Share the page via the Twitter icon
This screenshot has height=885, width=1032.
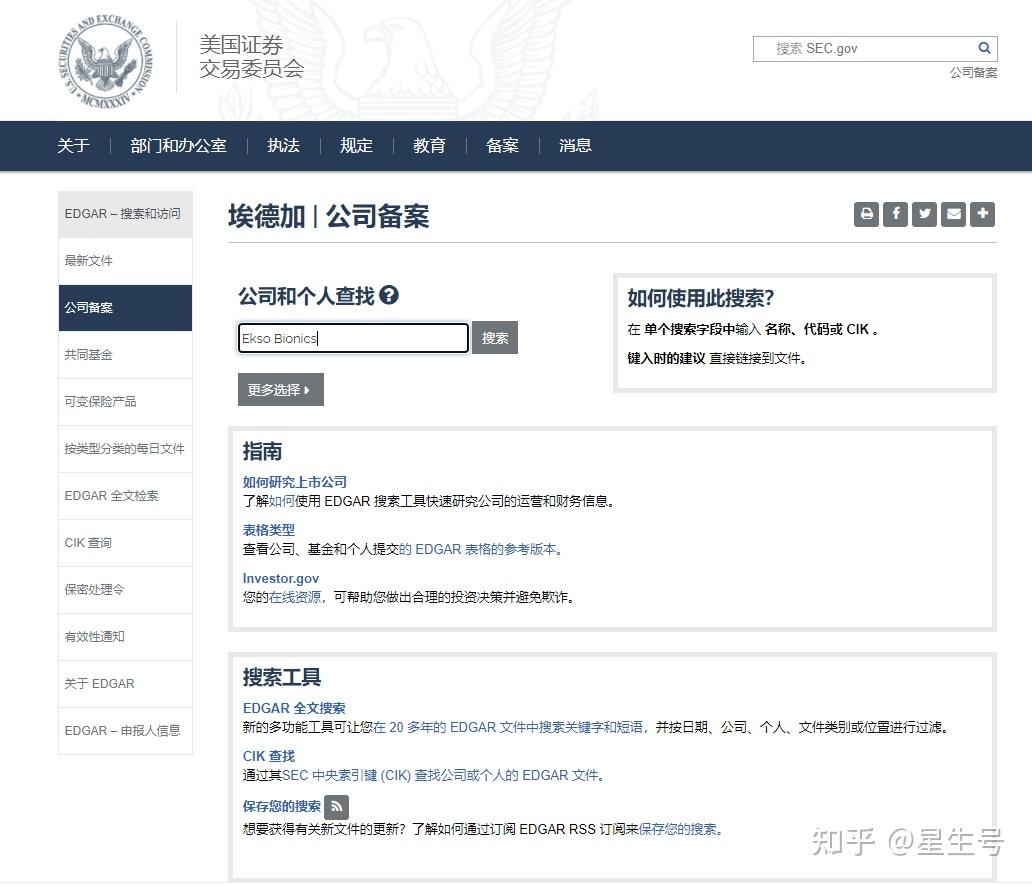pos(923,214)
